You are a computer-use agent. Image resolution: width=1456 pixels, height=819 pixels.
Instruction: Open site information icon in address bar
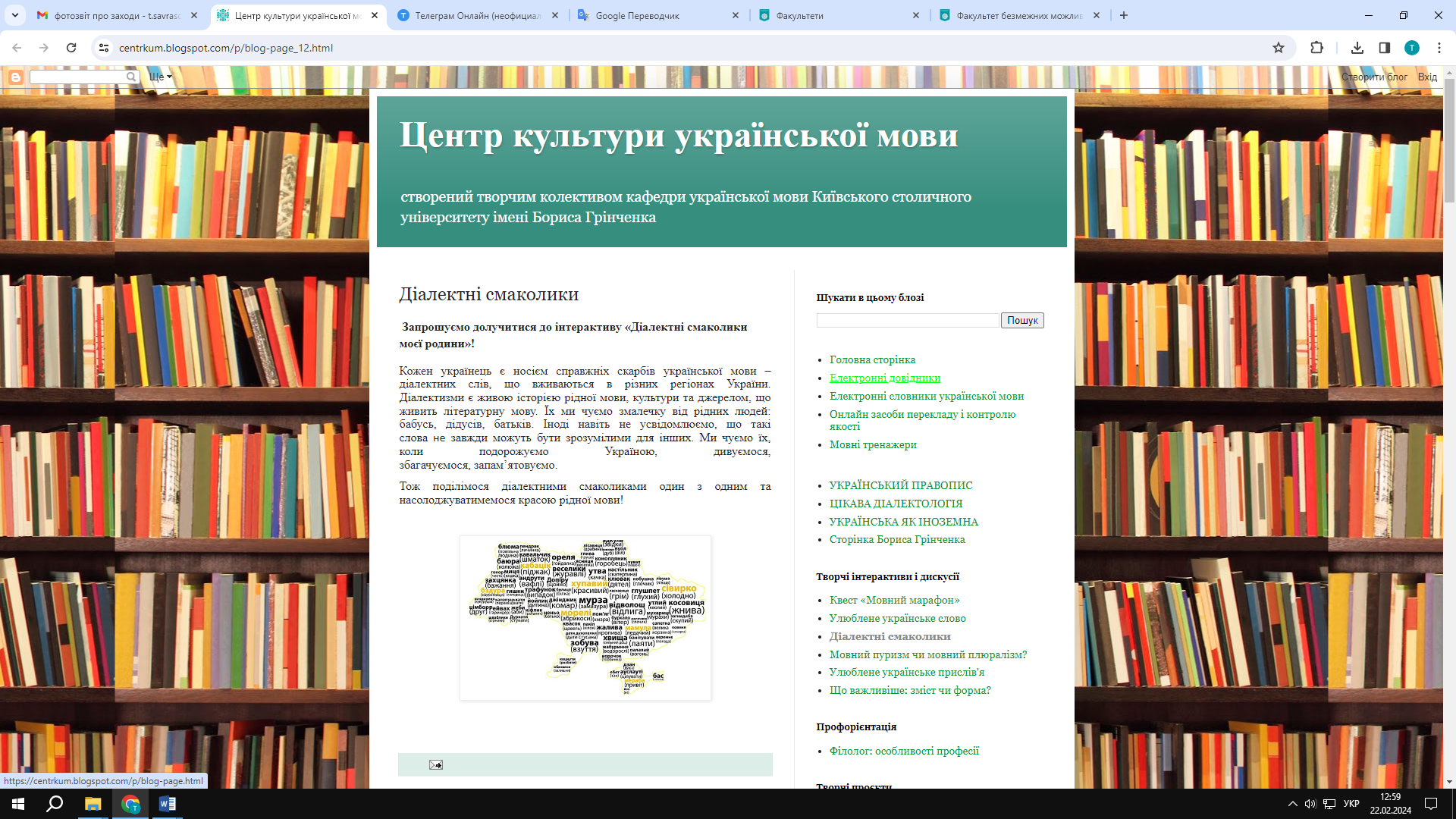coord(104,48)
